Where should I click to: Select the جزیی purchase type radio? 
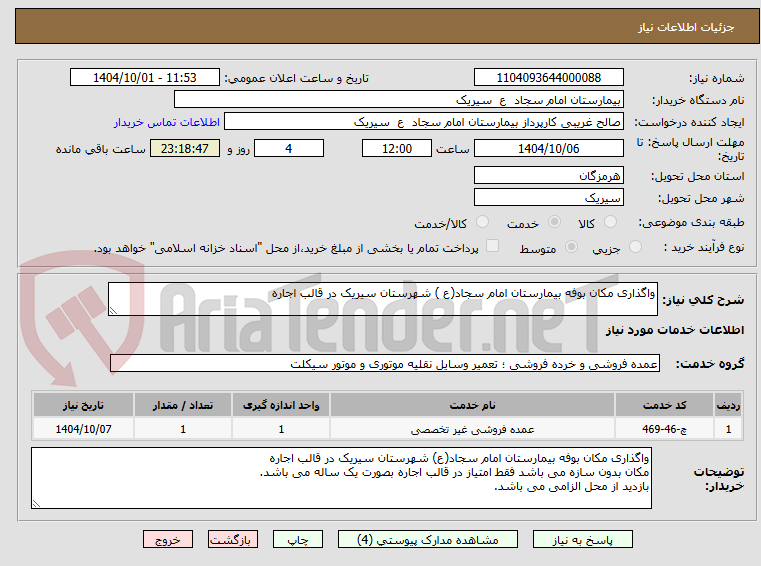(x=635, y=247)
